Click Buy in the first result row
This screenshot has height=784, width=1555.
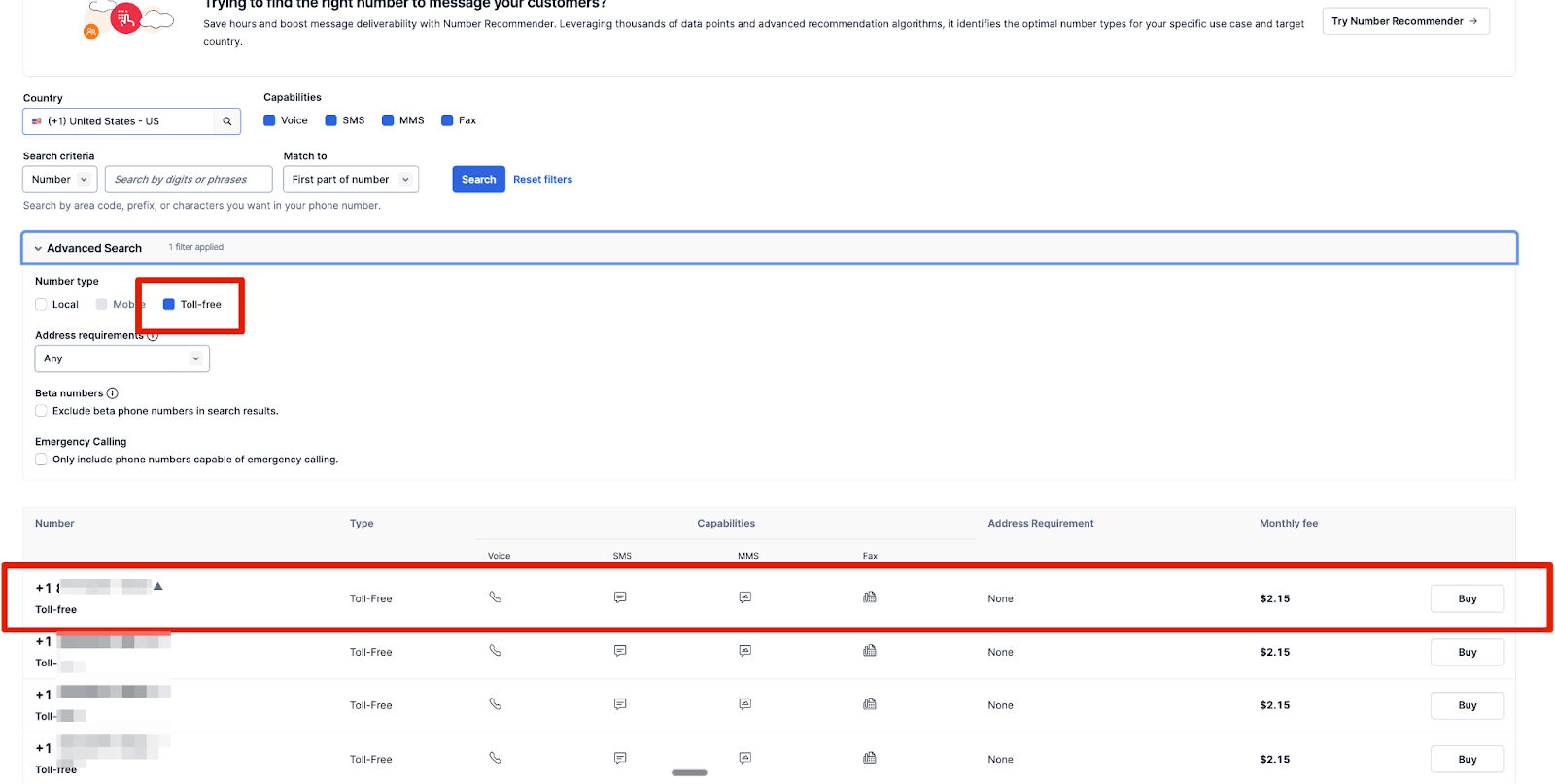1467,598
